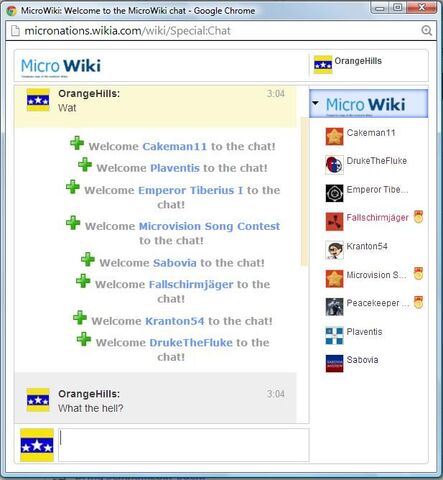443x480 pixels.
Task: Open DrukeTheFluke link in welcome message
Action: [x=191, y=343]
